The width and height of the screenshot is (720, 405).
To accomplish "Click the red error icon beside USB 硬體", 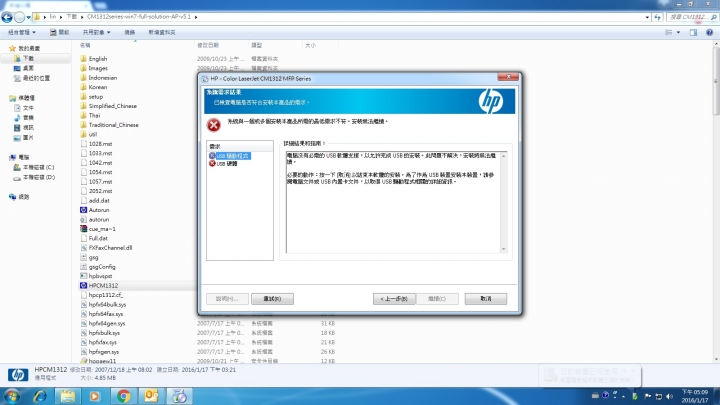I will click(x=212, y=163).
